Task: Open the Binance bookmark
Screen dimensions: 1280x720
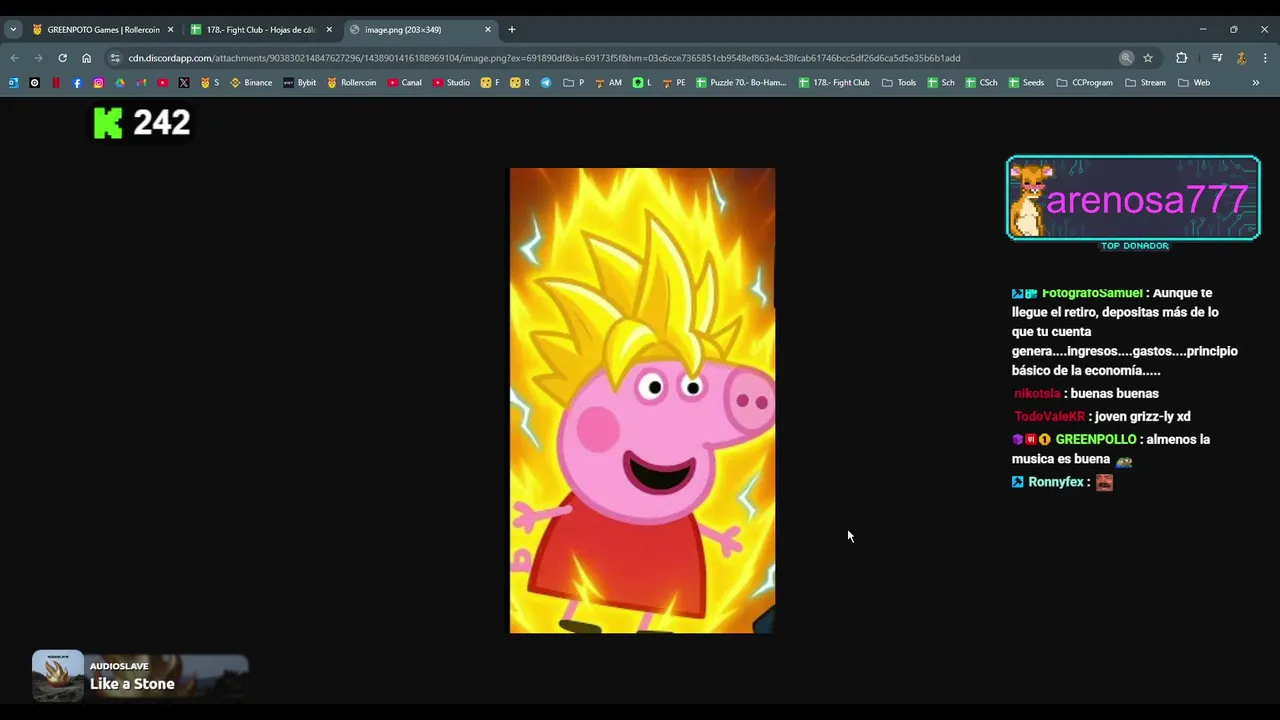Action: 251,83
